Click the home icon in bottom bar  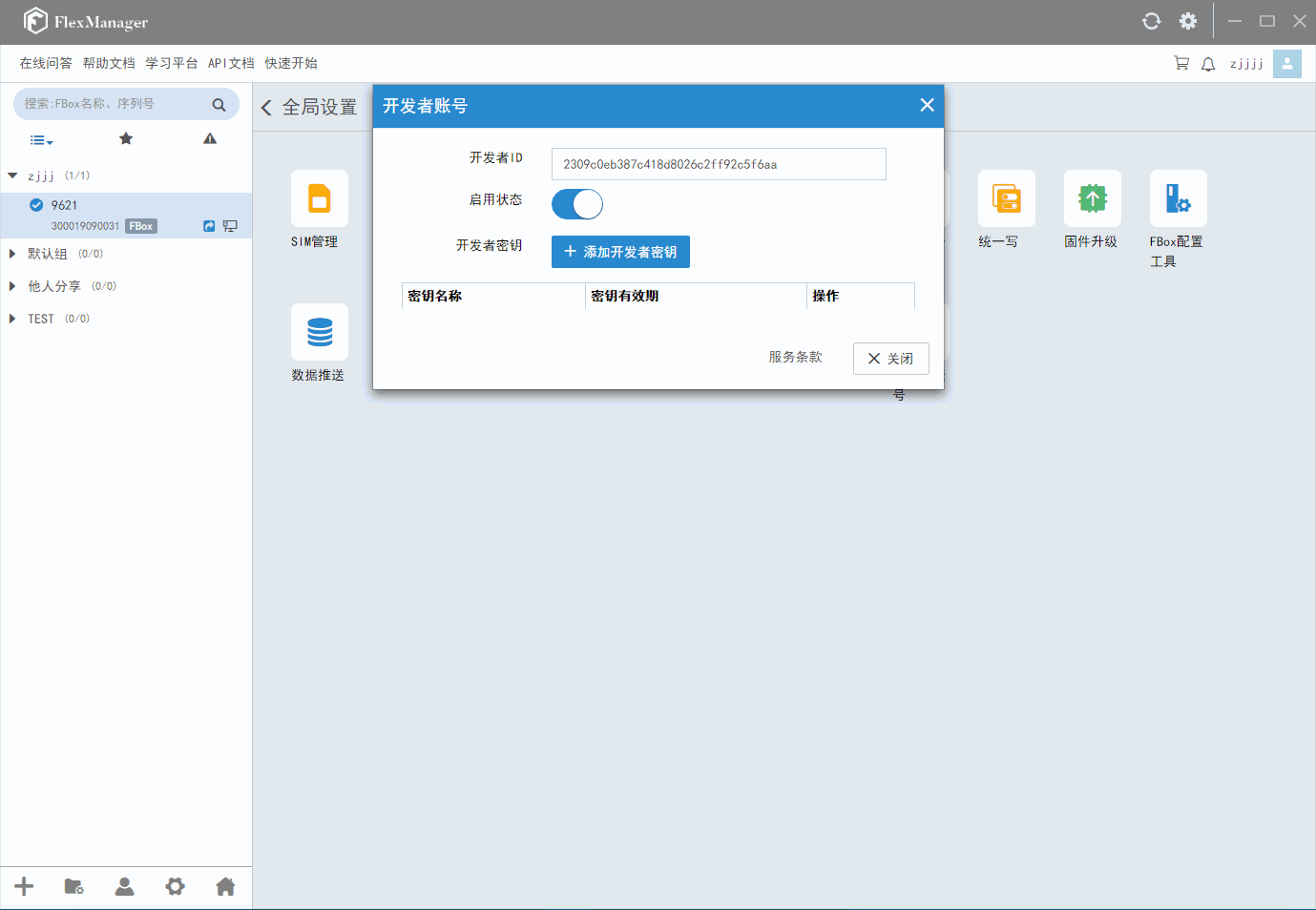click(x=225, y=886)
